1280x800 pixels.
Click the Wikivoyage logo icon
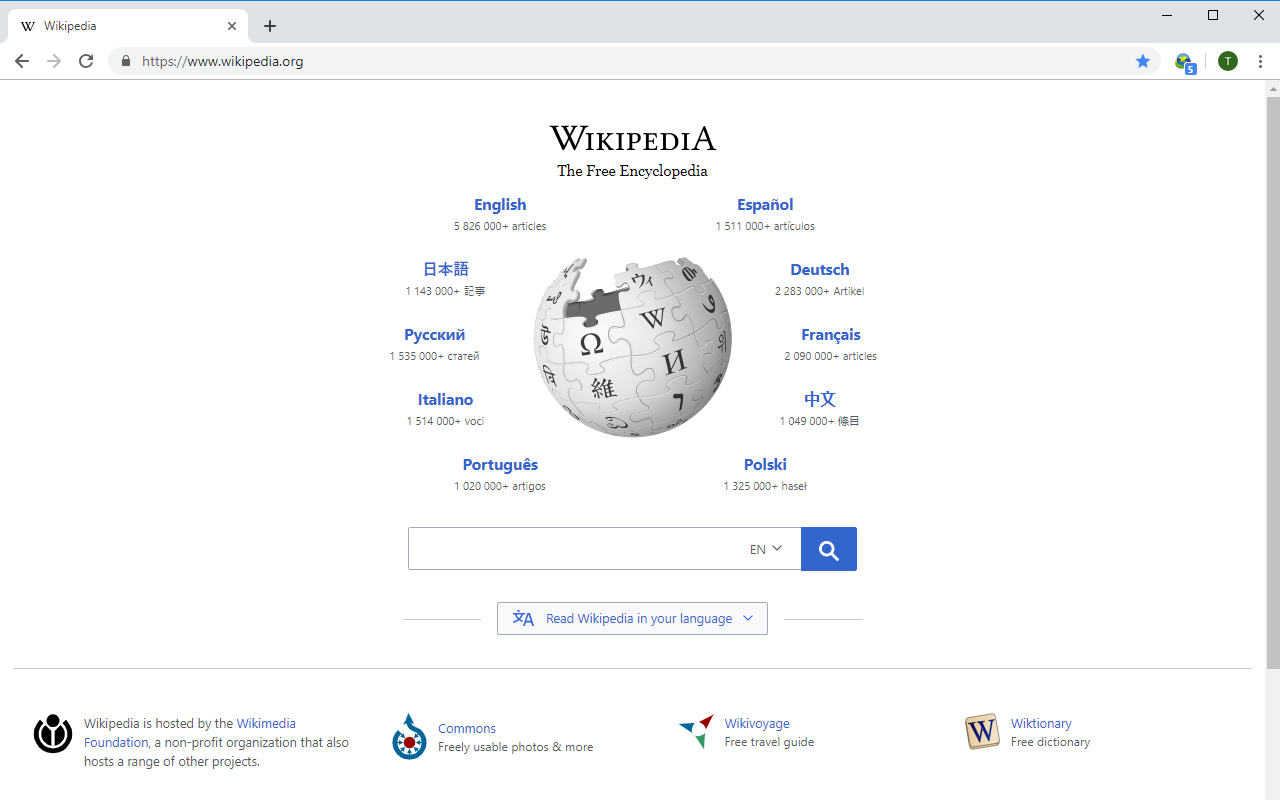coord(697,732)
